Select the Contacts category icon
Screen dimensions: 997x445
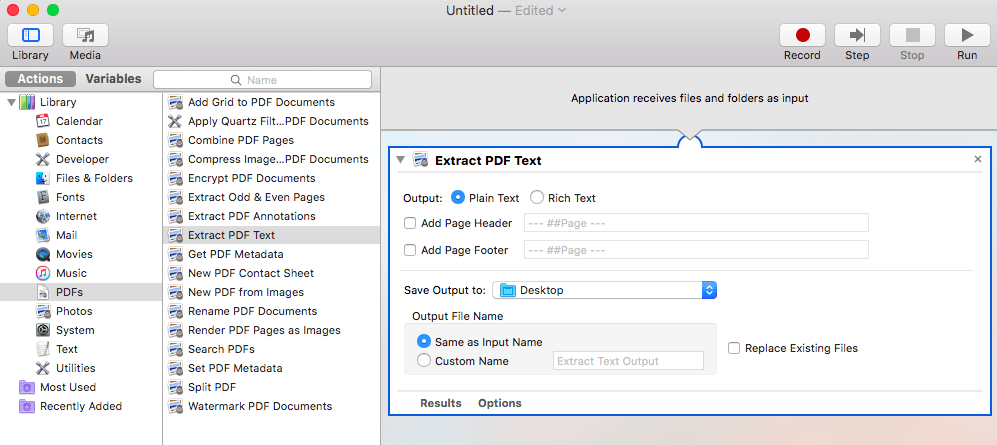(x=43, y=140)
